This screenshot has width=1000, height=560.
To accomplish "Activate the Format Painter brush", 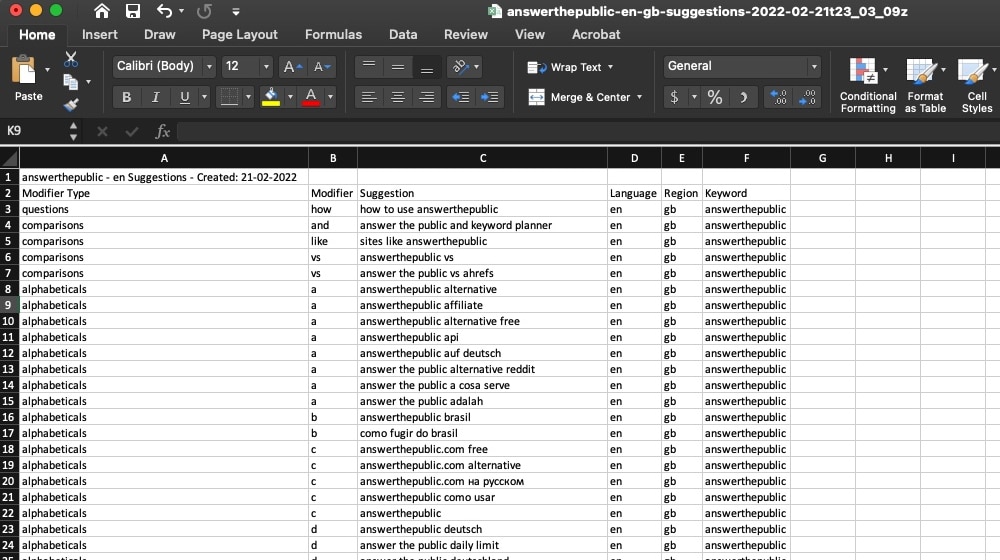I will 71,105.
